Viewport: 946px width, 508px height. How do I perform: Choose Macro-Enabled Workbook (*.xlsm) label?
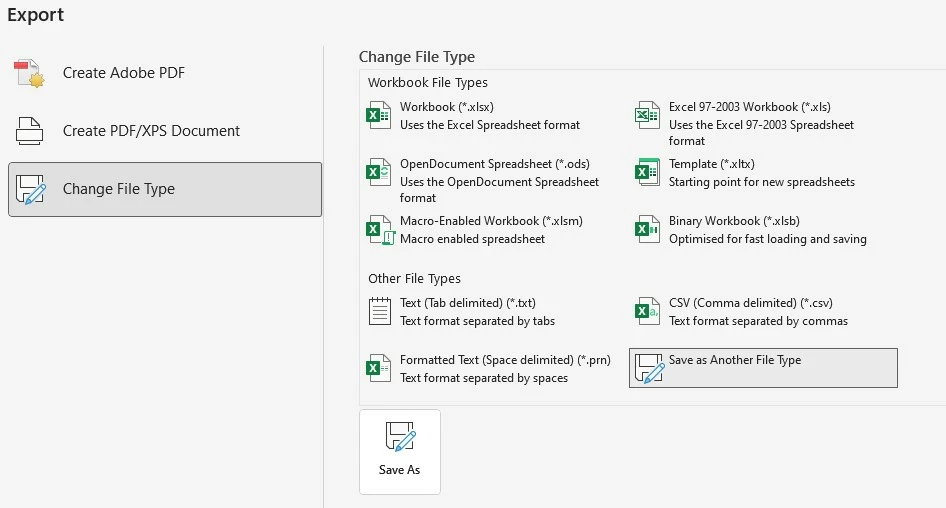point(491,221)
